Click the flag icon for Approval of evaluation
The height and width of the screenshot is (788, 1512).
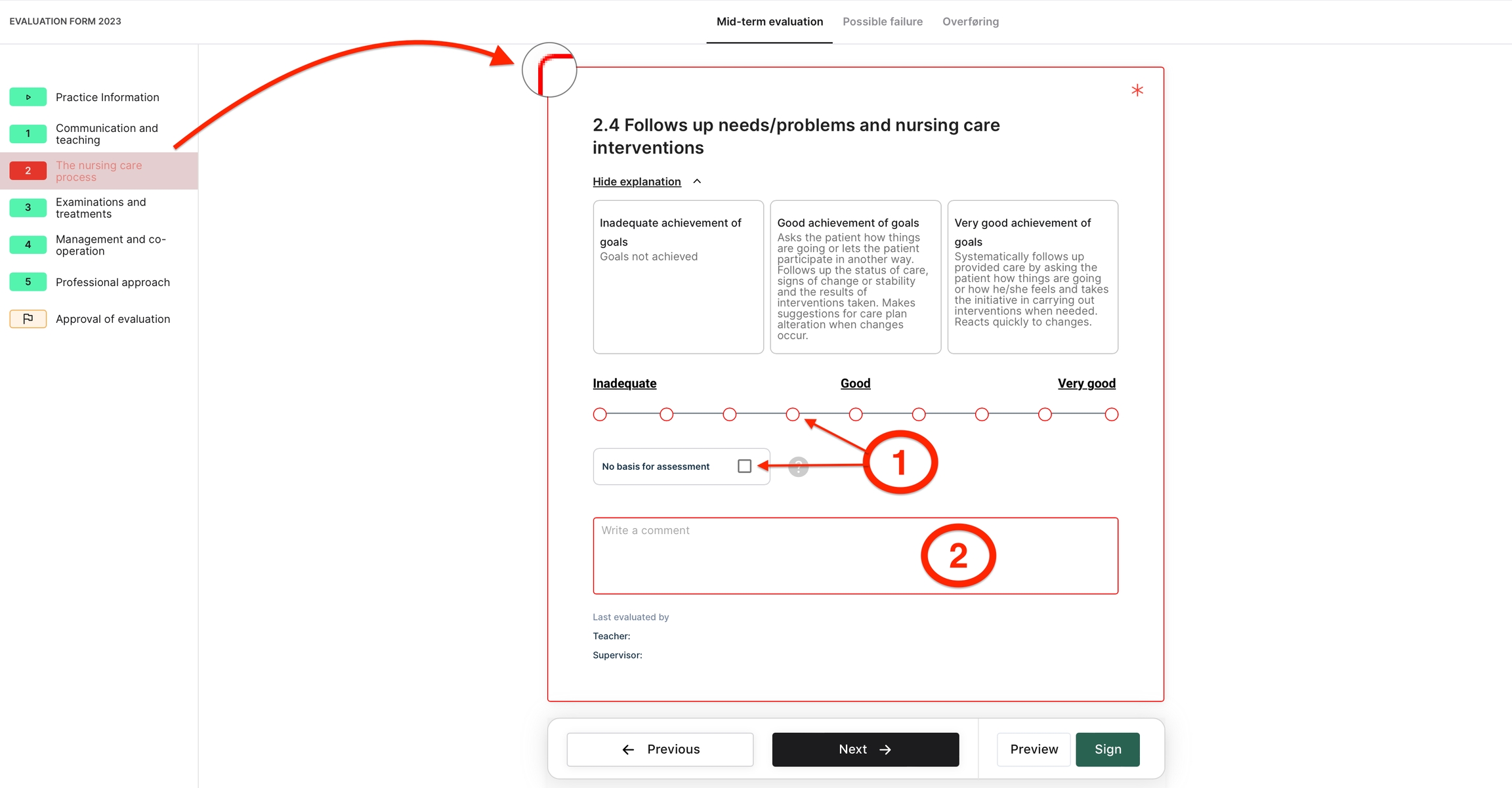coord(28,319)
